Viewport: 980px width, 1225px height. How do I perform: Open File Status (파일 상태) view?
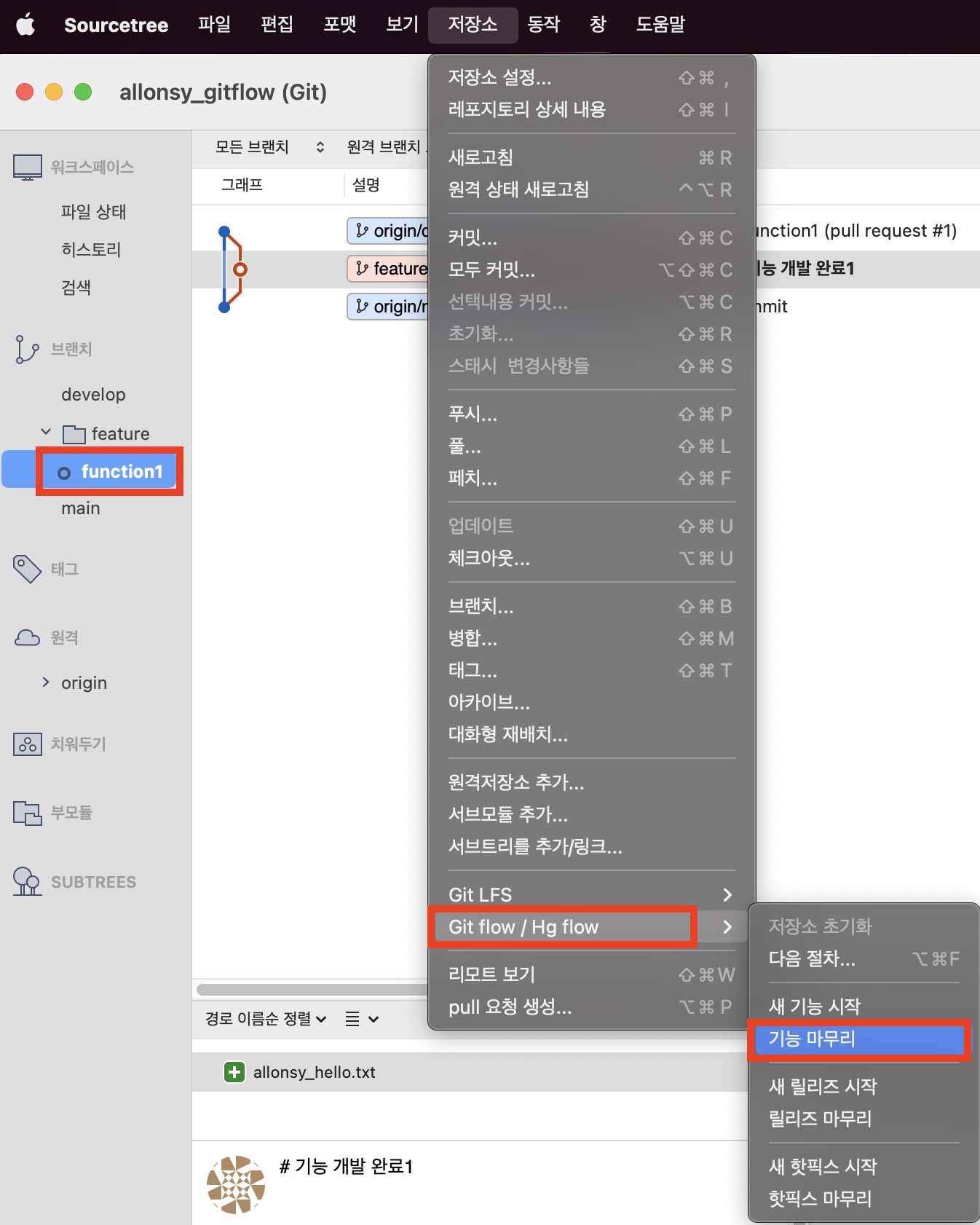pyautogui.click(x=94, y=212)
